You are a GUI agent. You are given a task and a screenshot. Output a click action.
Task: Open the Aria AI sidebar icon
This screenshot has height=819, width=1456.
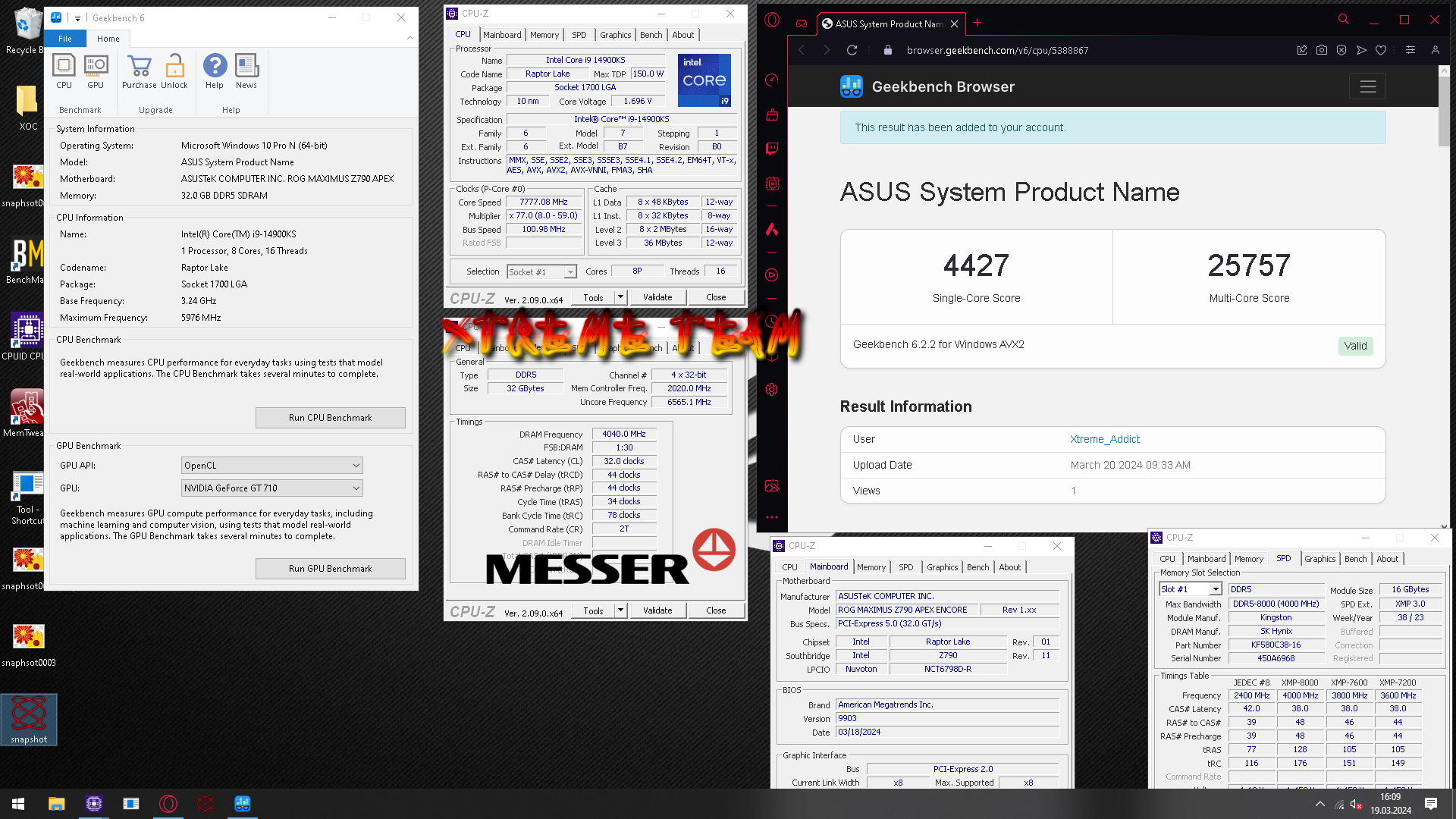pyautogui.click(x=772, y=229)
